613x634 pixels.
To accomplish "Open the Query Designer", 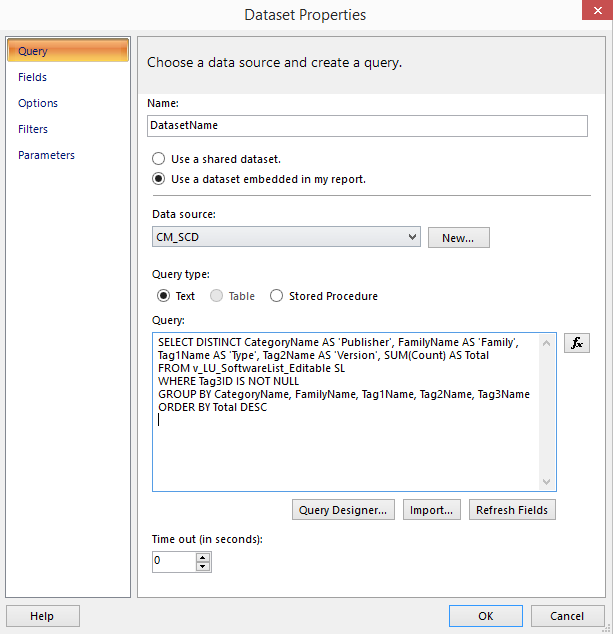I will [x=343, y=509].
